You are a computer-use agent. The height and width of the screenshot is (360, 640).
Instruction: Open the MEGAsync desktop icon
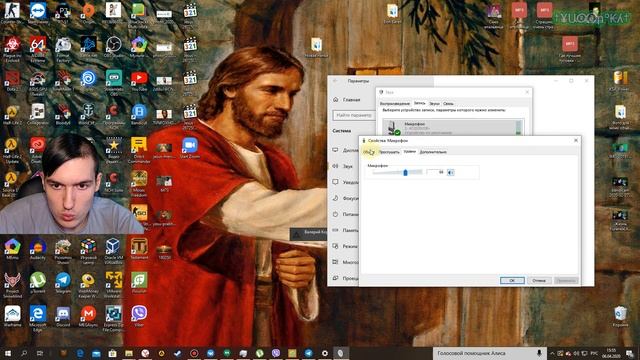click(88, 317)
